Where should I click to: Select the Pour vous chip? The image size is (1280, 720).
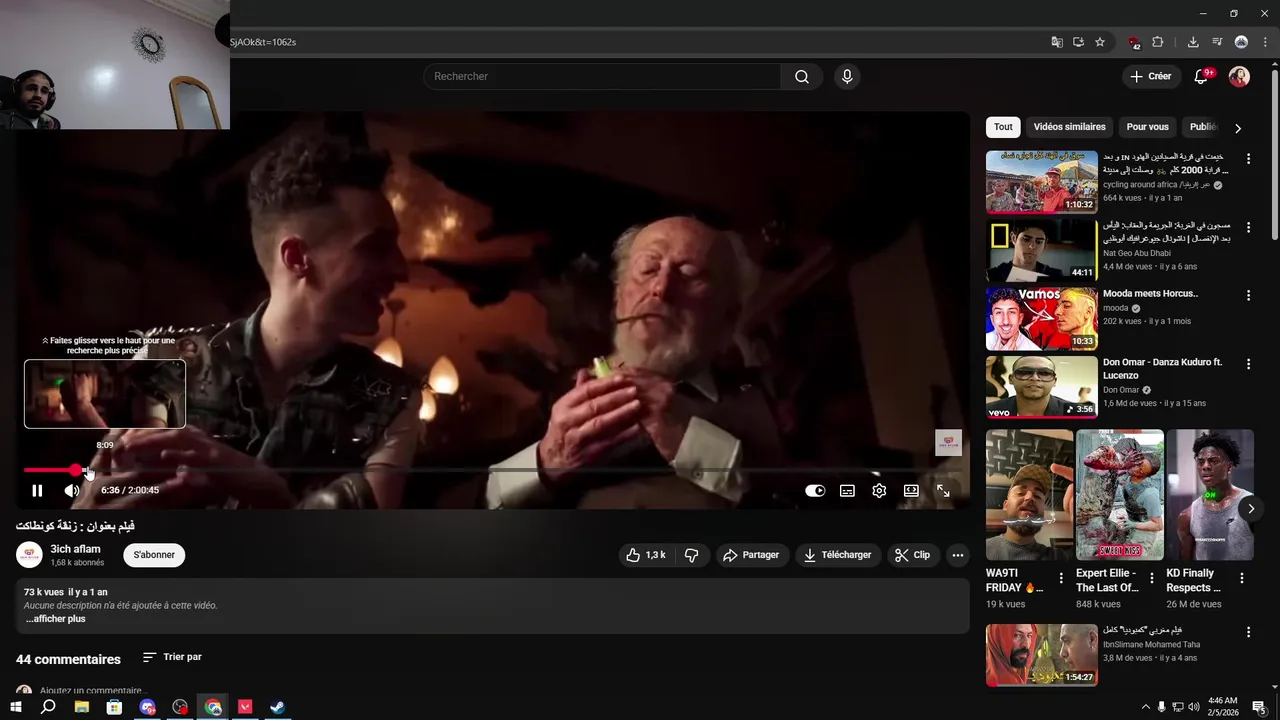point(1147,127)
